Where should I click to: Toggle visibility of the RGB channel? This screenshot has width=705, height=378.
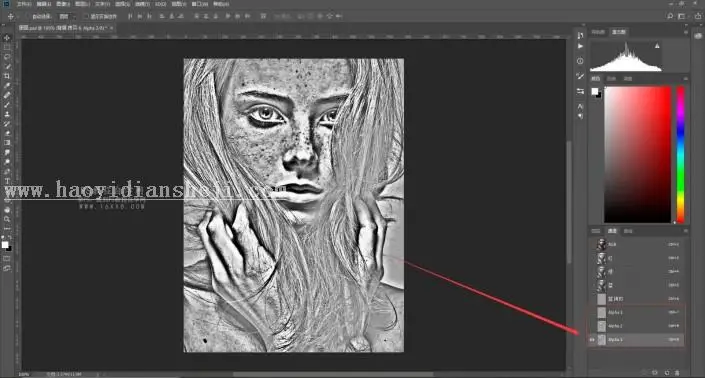pos(592,245)
